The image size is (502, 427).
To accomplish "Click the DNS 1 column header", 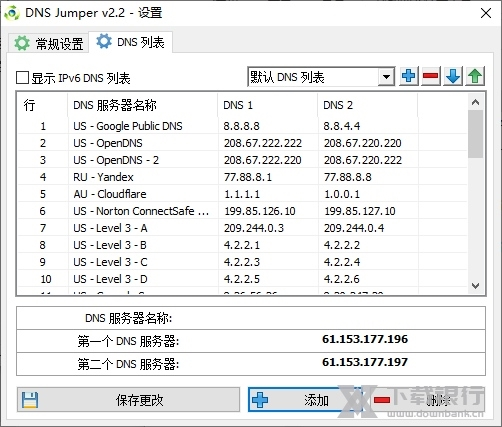I will point(268,105).
